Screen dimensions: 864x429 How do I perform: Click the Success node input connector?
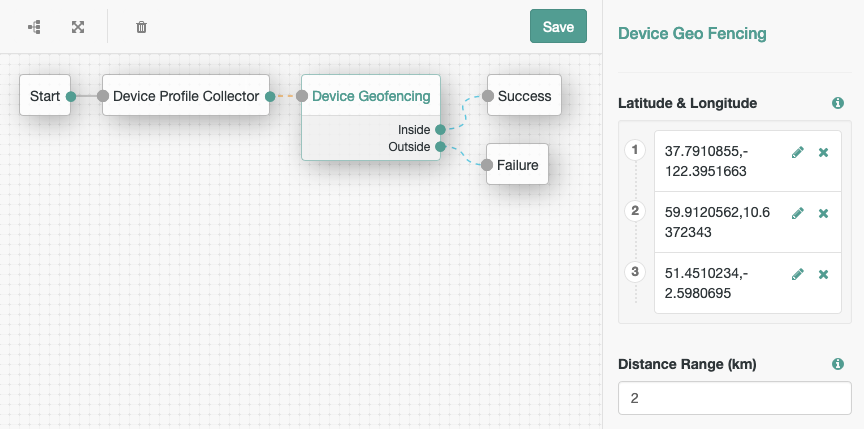click(x=488, y=96)
